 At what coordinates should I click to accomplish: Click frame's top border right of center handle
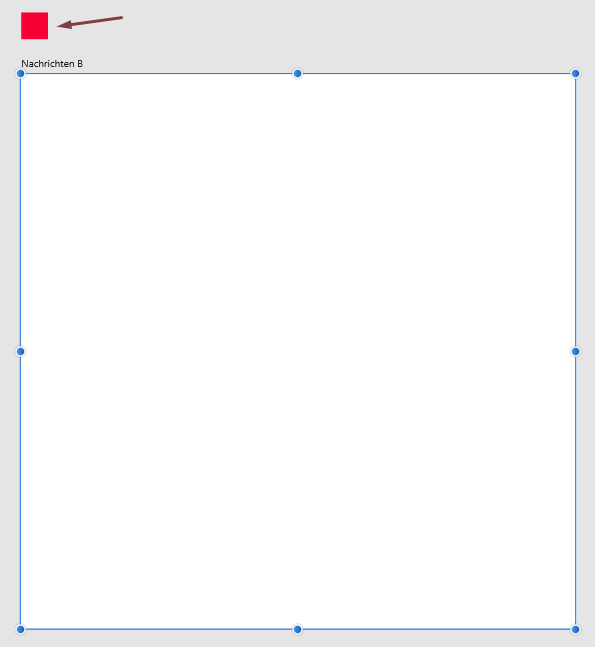click(436, 73)
